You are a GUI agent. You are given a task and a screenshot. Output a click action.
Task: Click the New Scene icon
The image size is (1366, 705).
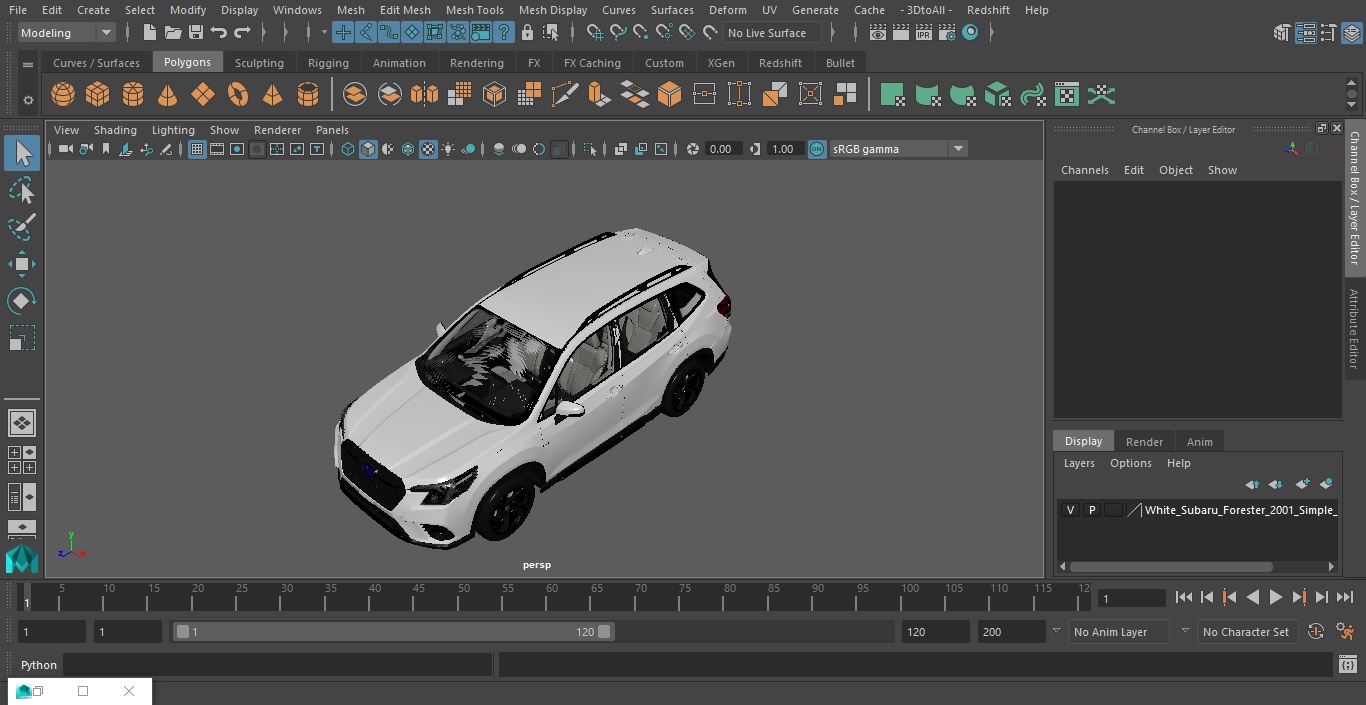(149, 33)
